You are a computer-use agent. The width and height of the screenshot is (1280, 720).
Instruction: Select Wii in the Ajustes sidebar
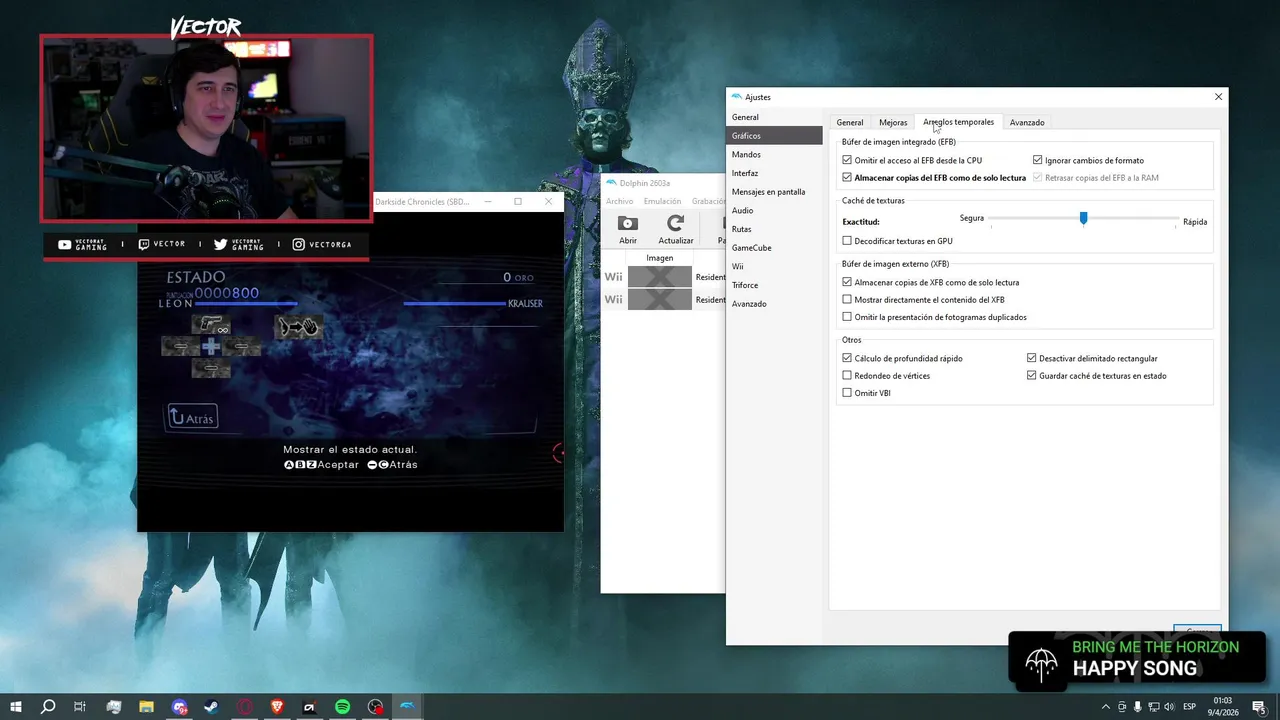pyautogui.click(x=774, y=266)
